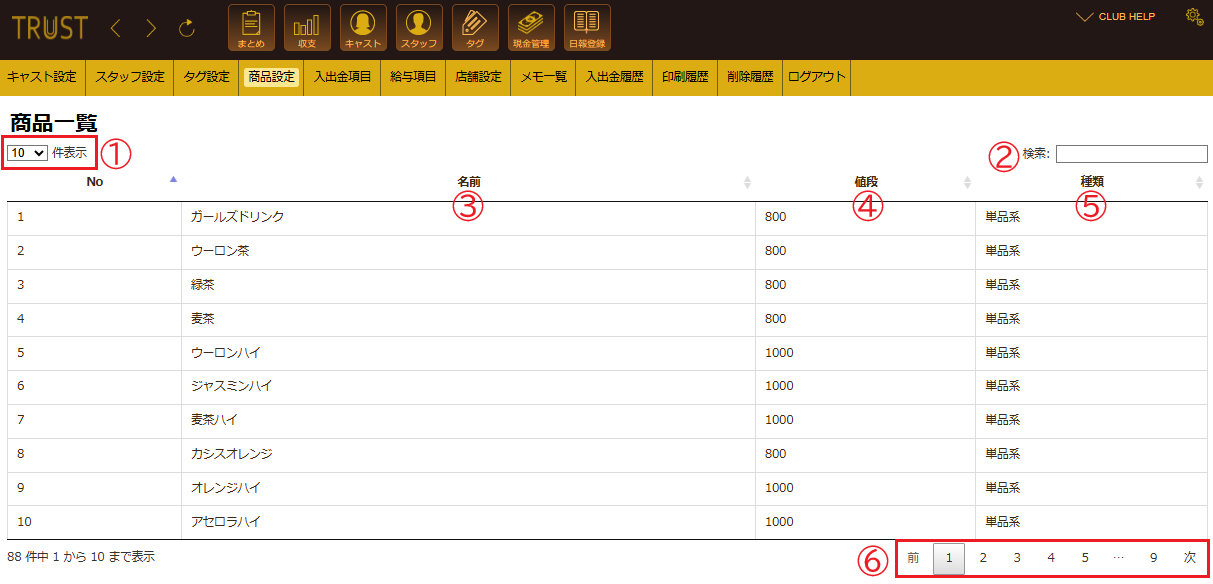
Task: Click the タグ tag icon
Action: click(x=475, y=28)
